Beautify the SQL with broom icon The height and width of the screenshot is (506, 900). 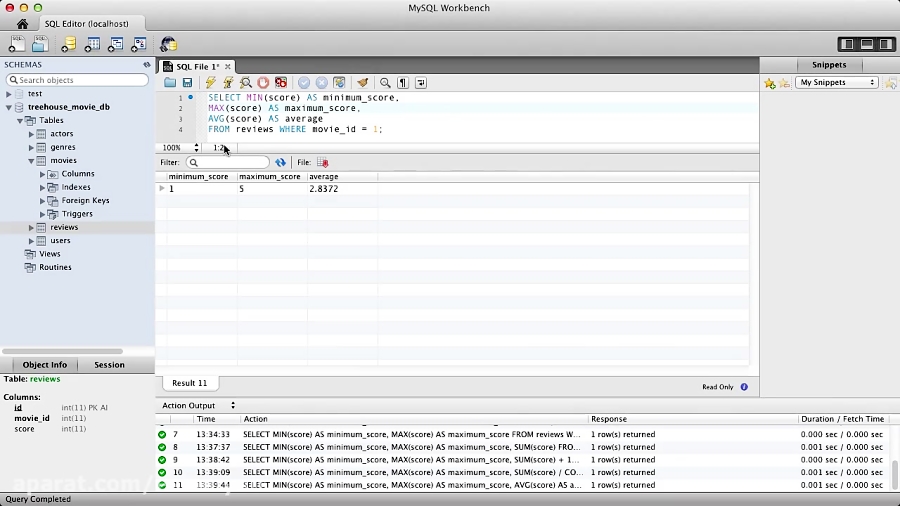pos(362,83)
